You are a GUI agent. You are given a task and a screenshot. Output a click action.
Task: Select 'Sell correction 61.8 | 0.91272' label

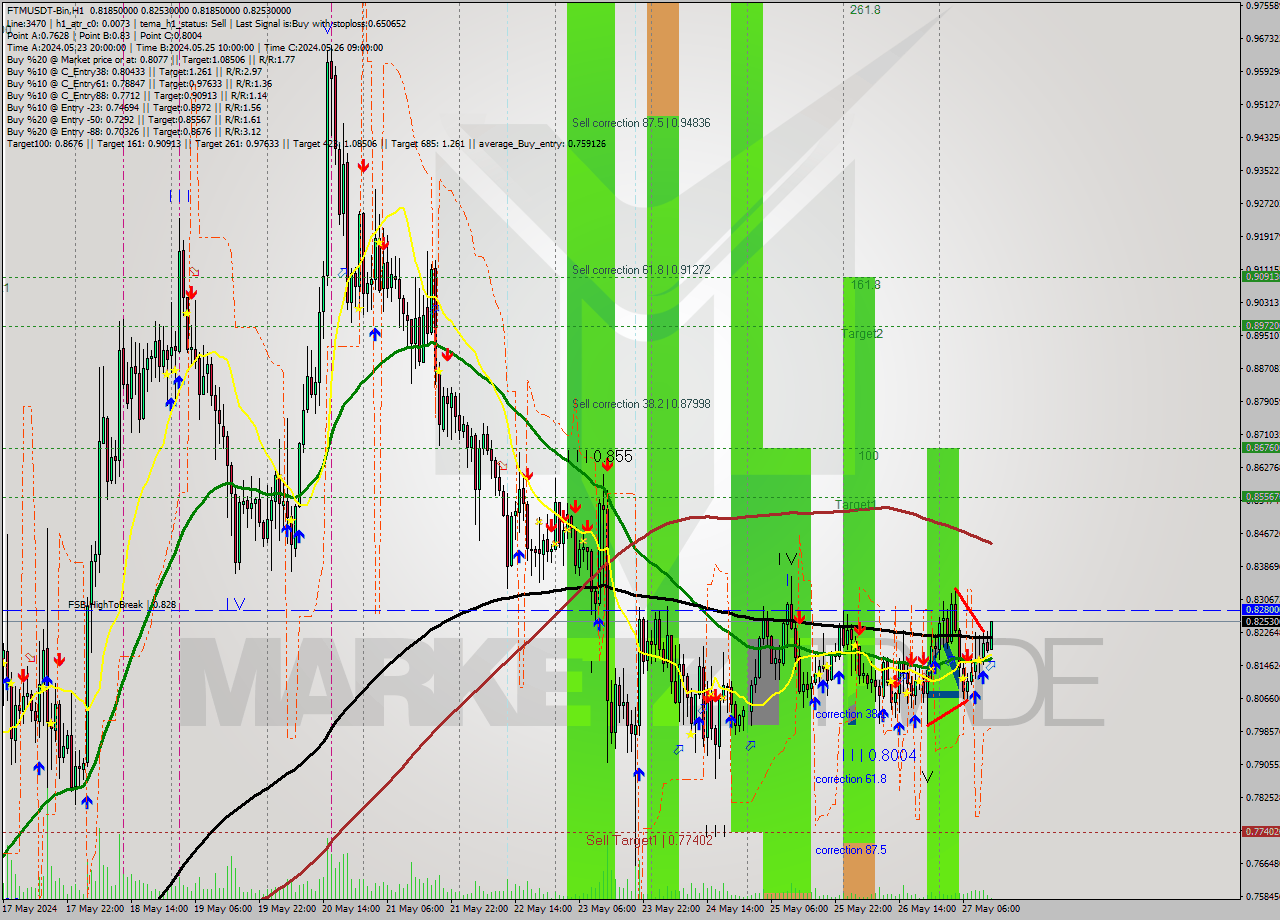pyautogui.click(x=641, y=270)
